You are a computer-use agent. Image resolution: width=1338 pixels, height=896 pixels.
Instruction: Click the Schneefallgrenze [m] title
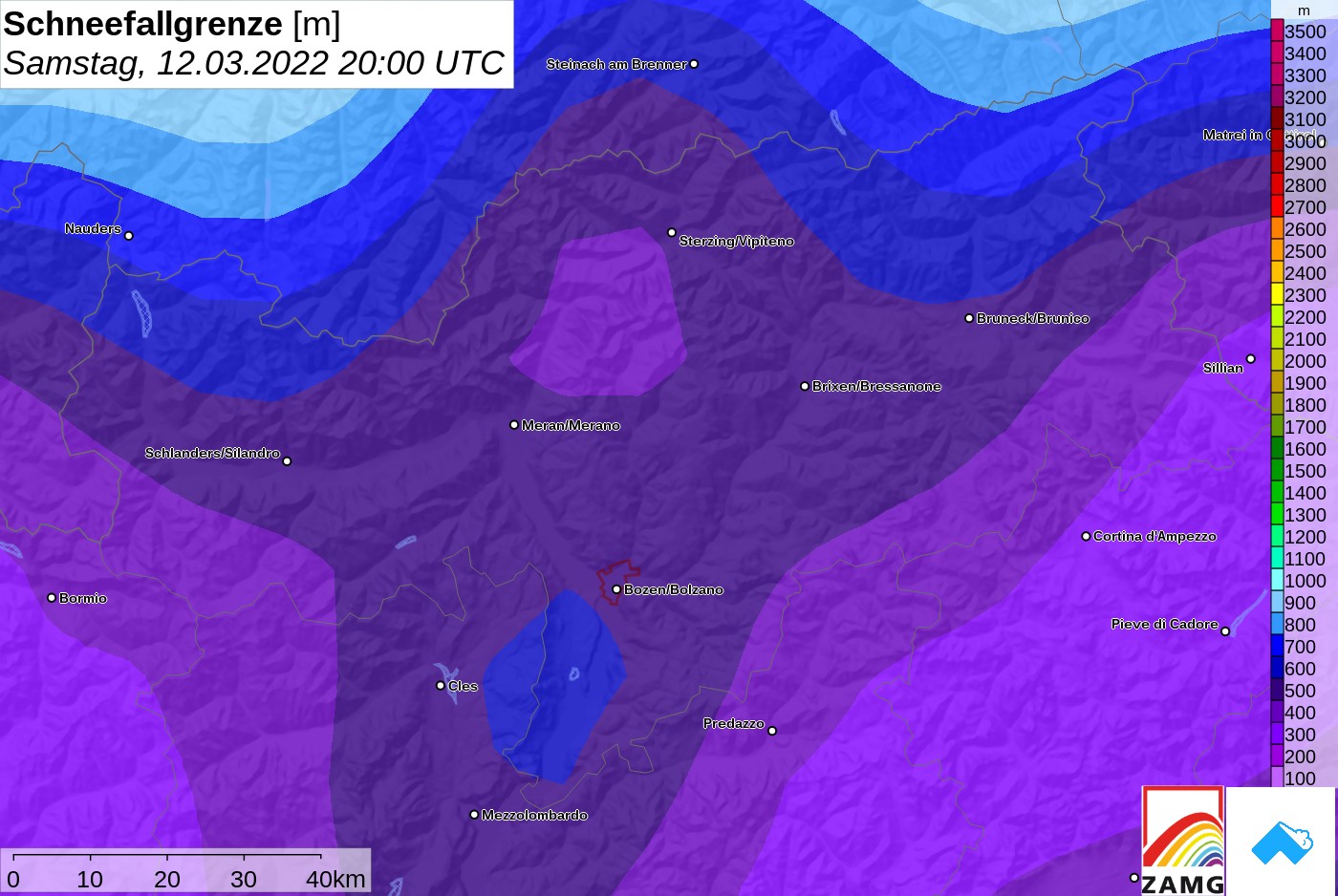(172, 24)
